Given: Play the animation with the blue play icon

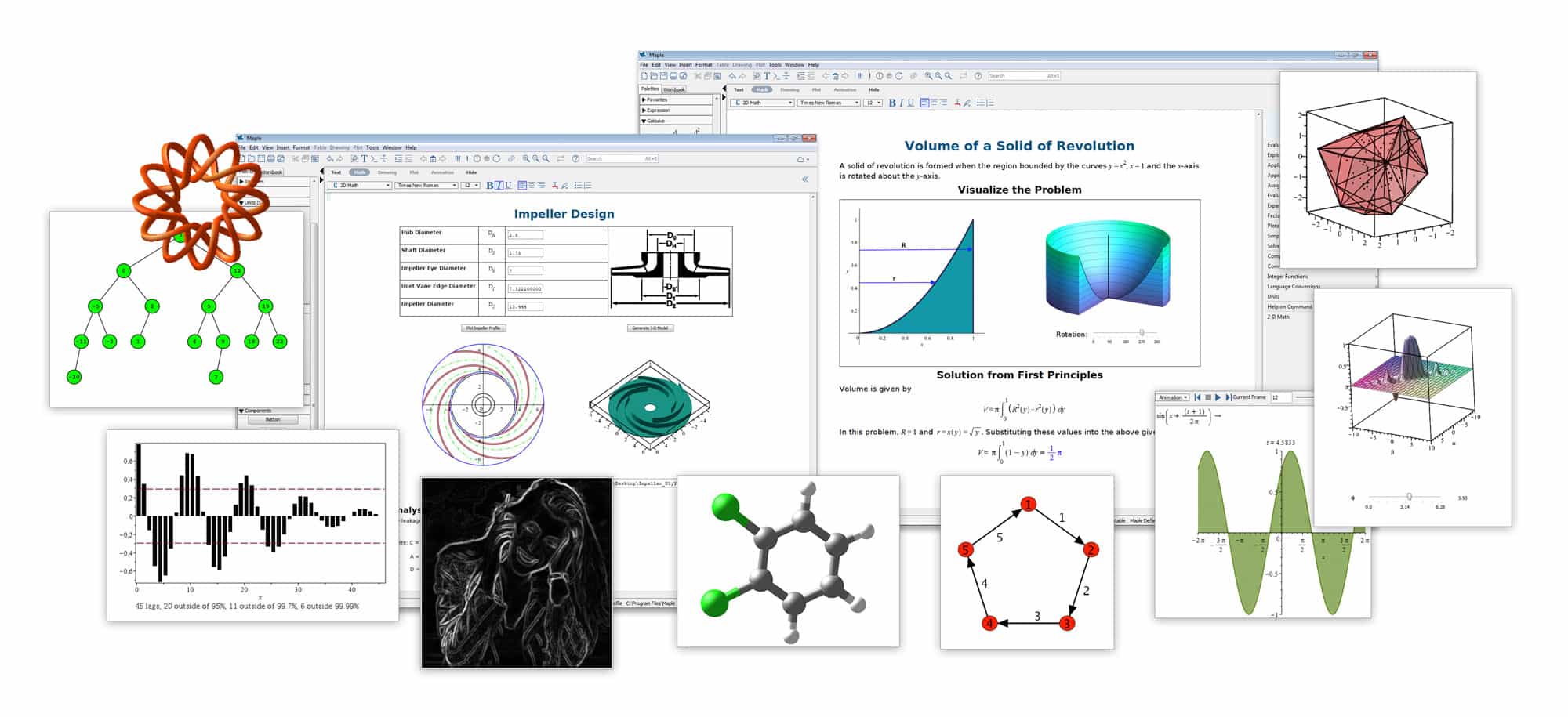Looking at the screenshot, I should (x=1218, y=398).
